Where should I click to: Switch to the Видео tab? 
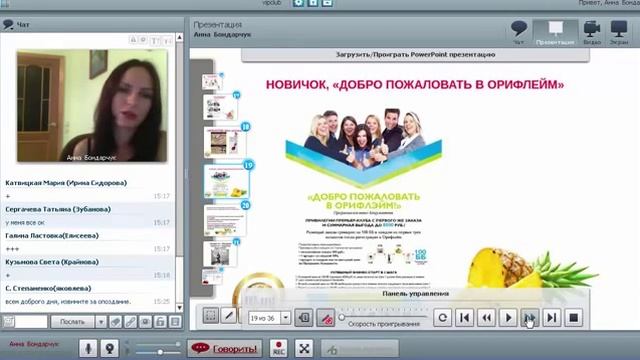click(591, 32)
